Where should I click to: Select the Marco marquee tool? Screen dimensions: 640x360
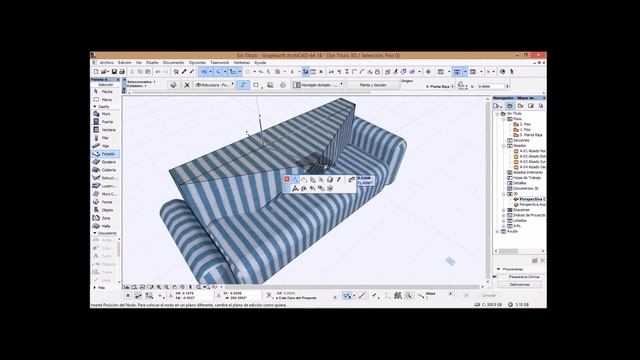[105, 100]
